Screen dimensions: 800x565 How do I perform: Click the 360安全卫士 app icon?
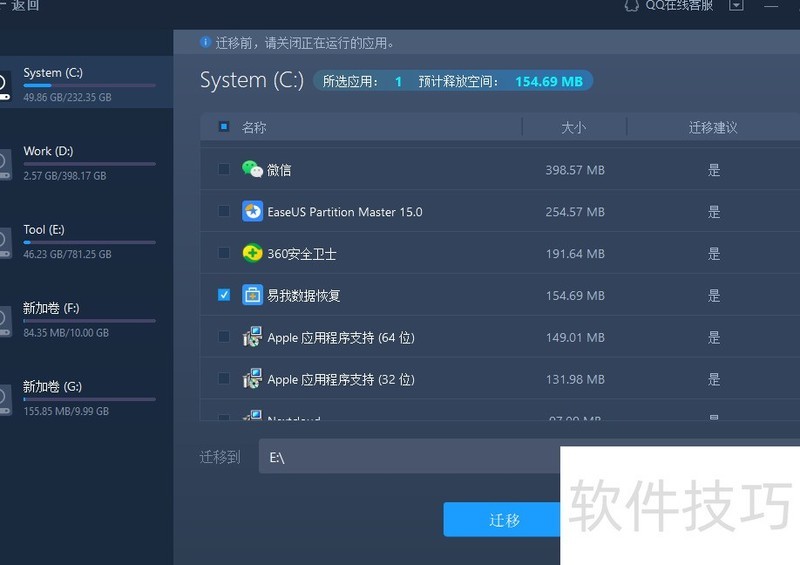coord(252,254)
